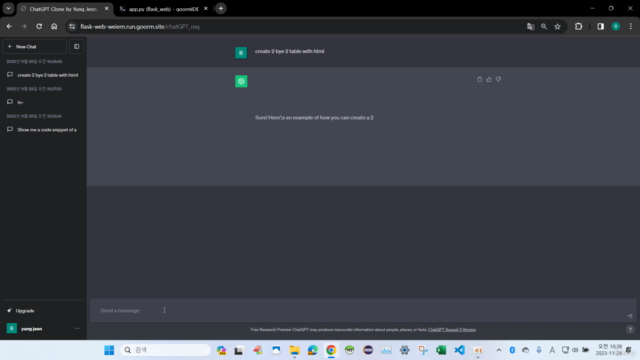
Task: Thumbs up the assistant response
Action: (x=489, y=80)
